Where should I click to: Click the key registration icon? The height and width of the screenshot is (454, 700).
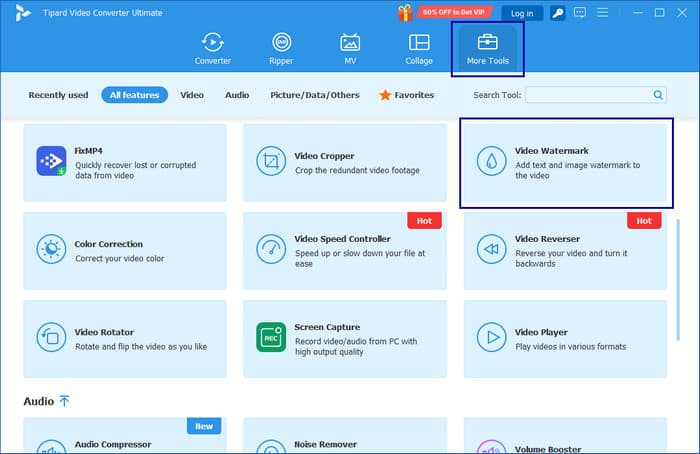point(558,13)
